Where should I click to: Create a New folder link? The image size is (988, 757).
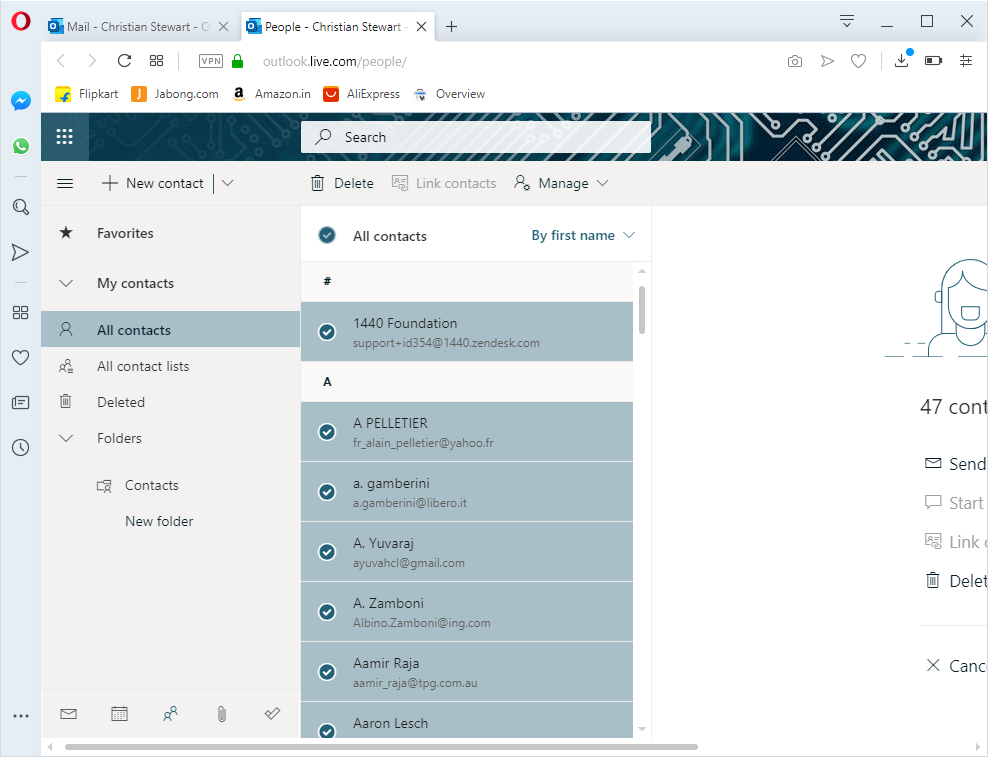click(x=159, y=521)
